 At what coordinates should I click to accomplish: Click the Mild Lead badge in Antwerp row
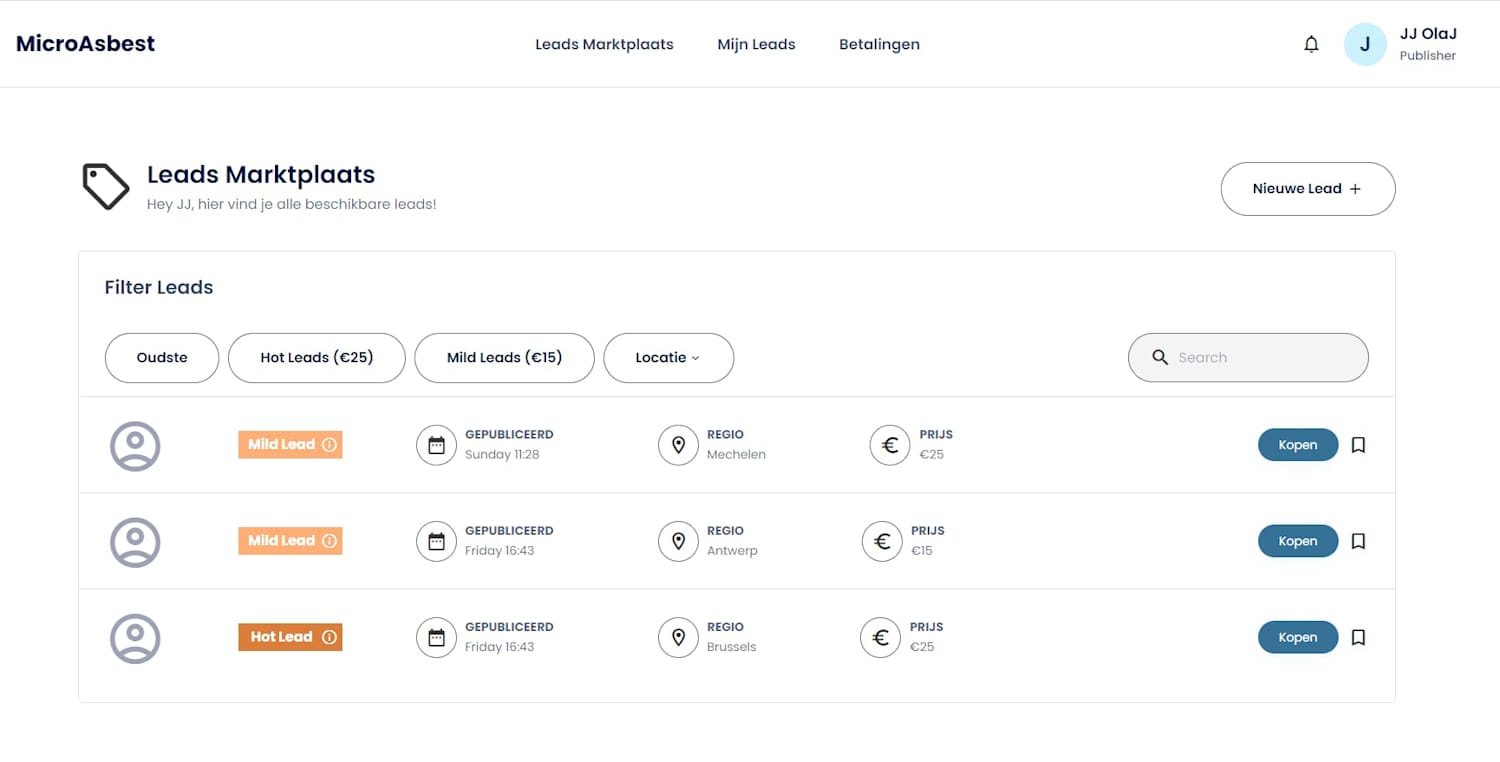tap(290, 541)
